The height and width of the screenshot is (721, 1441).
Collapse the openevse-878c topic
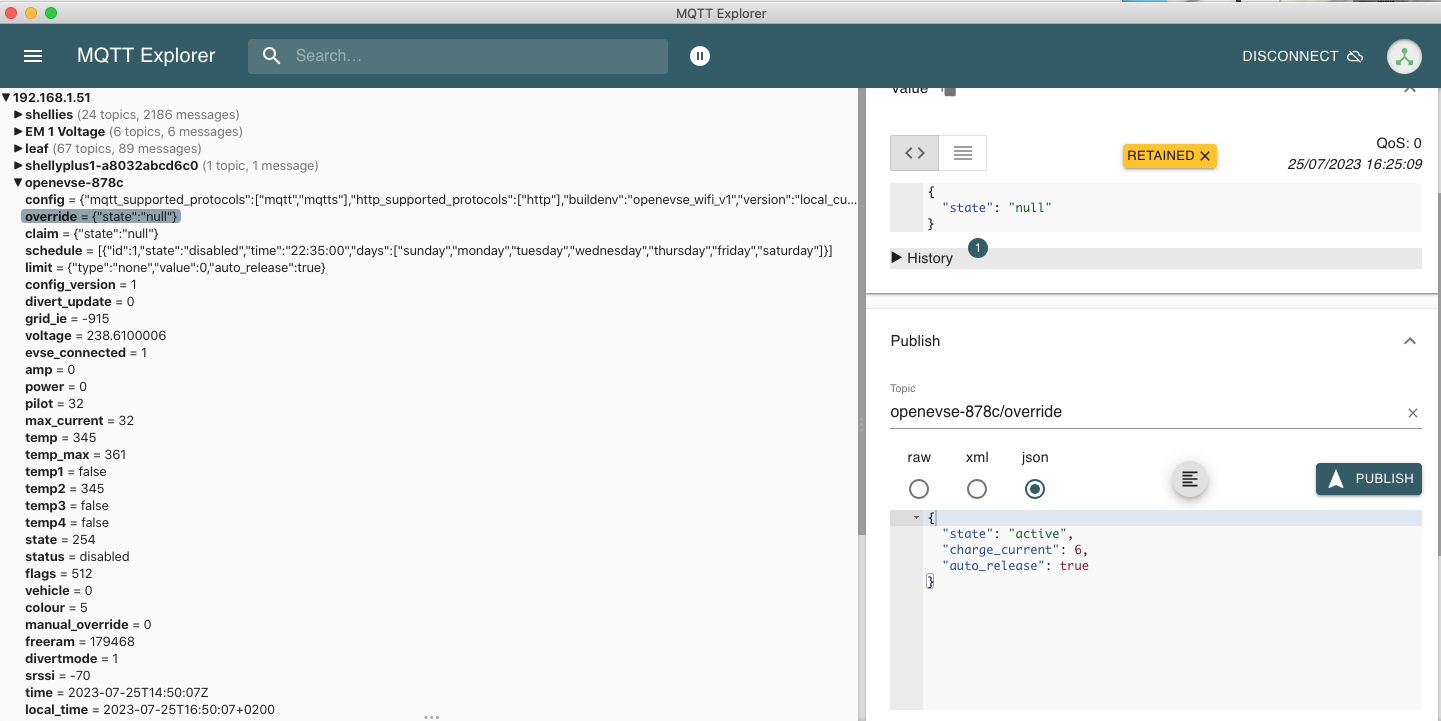tap(19, 183)
